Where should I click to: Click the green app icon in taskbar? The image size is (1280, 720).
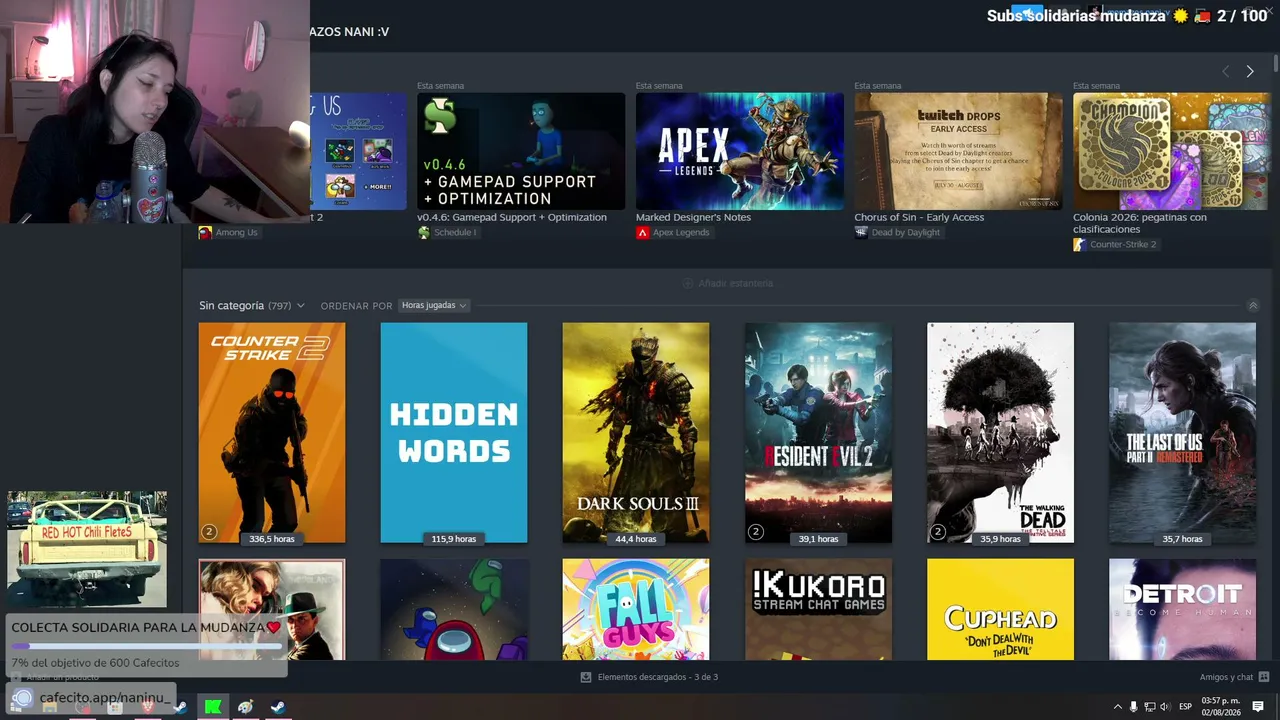click(213, 707)
